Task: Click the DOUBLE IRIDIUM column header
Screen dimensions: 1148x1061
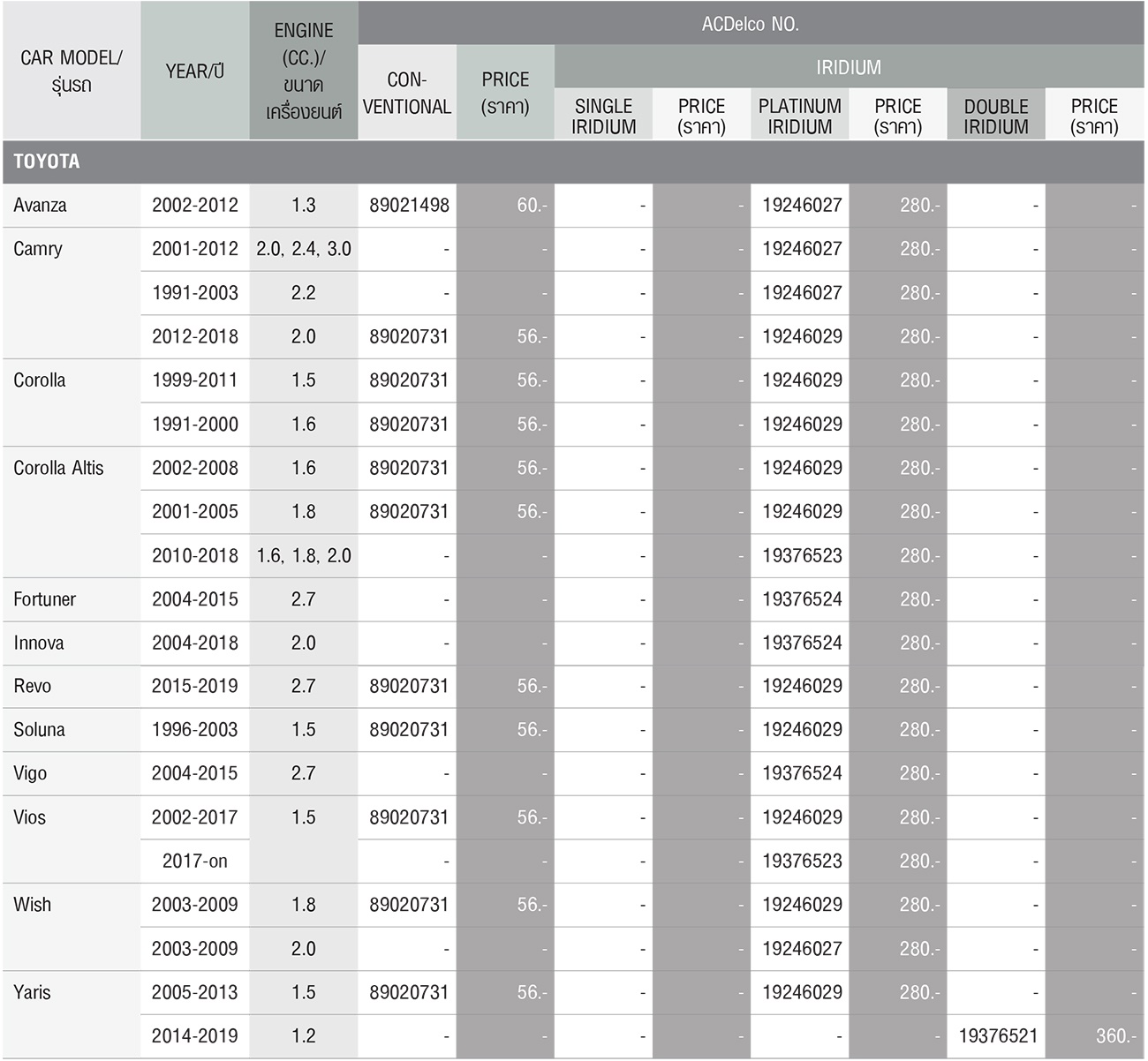Action: click(x=996, y=116)
